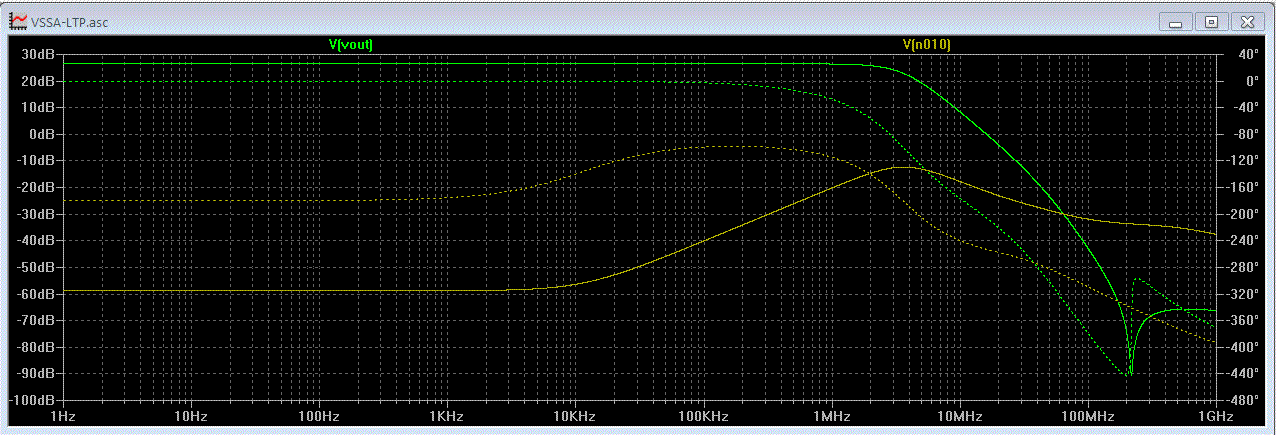
Task: Click the 10Hz frequency axis label
Action: [190, 415]
